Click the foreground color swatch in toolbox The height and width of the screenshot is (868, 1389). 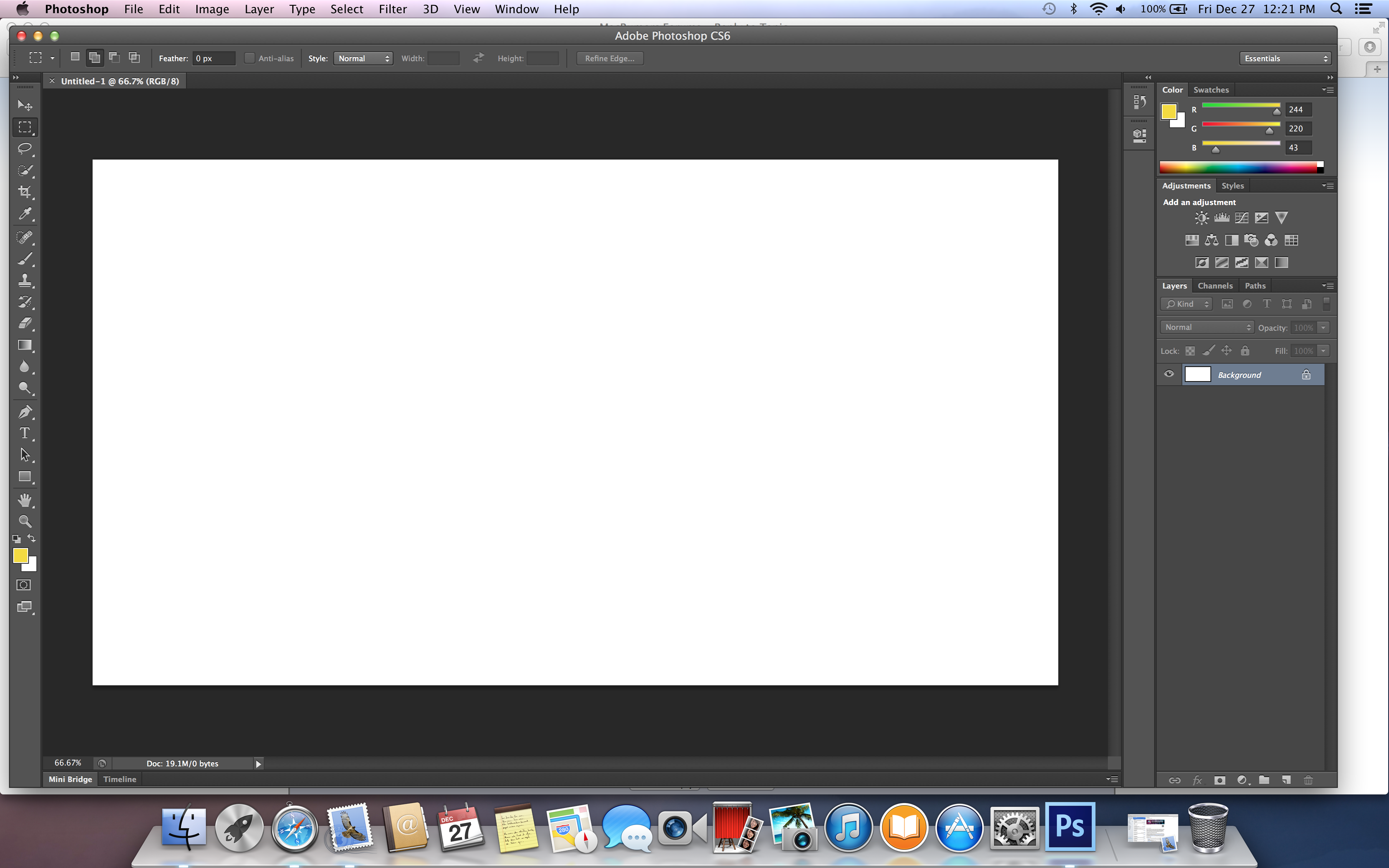point(20,555)
